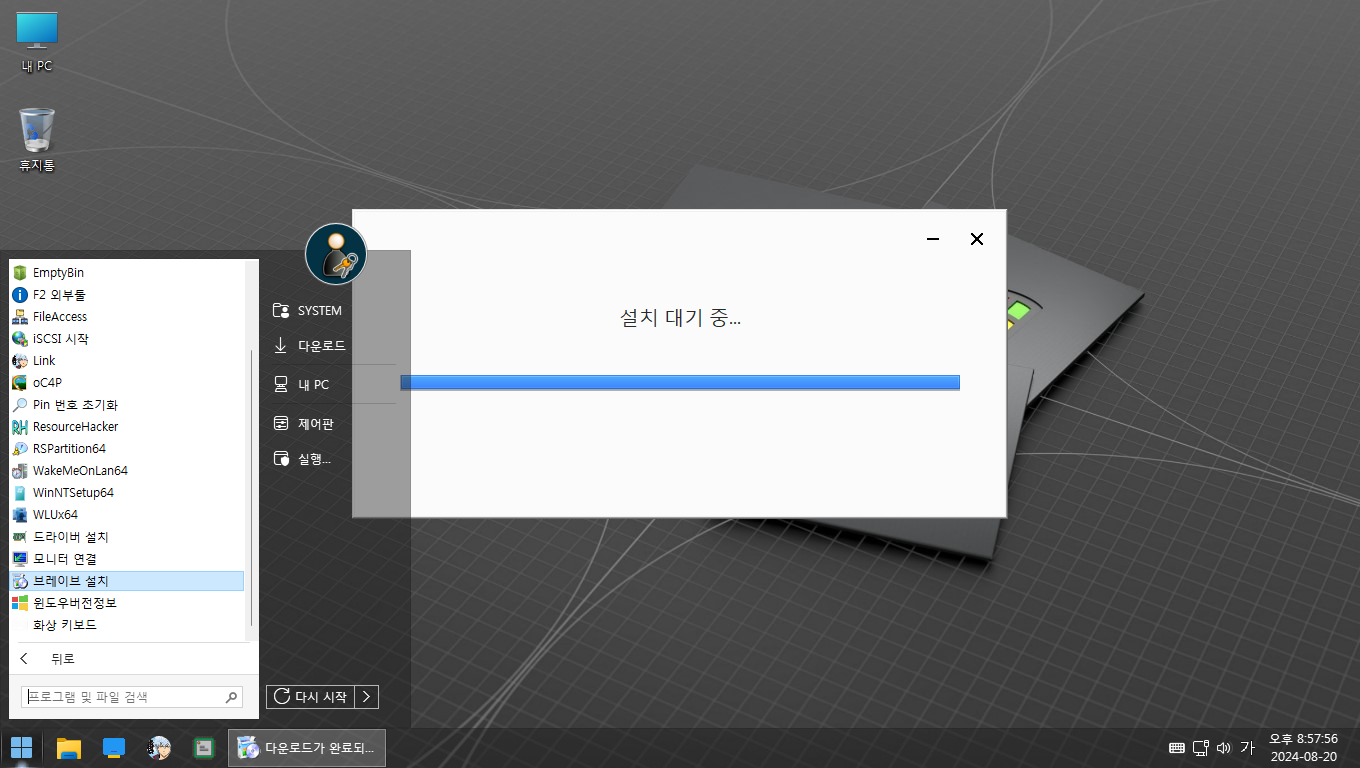Select 실행... run entry

point(302,459)
